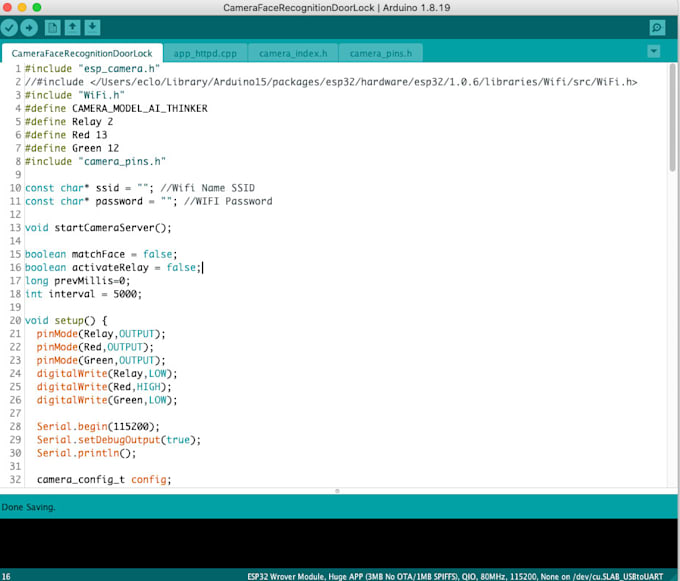Click the commented WiFi.h path on line 2
The height and width of the screenshot is (581, 680).
(x=331, y=82)
